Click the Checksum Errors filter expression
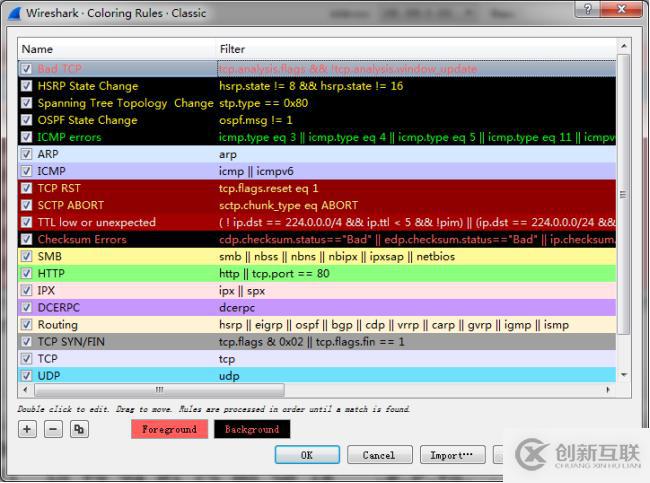Screen dimensions: 650x483 coord(417,239)
